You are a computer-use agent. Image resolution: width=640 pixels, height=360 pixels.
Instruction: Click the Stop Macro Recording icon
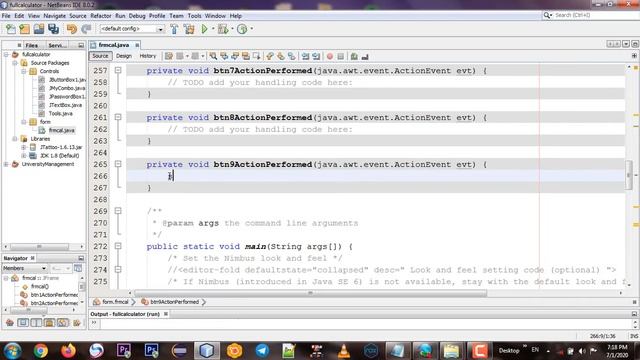(341, 56)
